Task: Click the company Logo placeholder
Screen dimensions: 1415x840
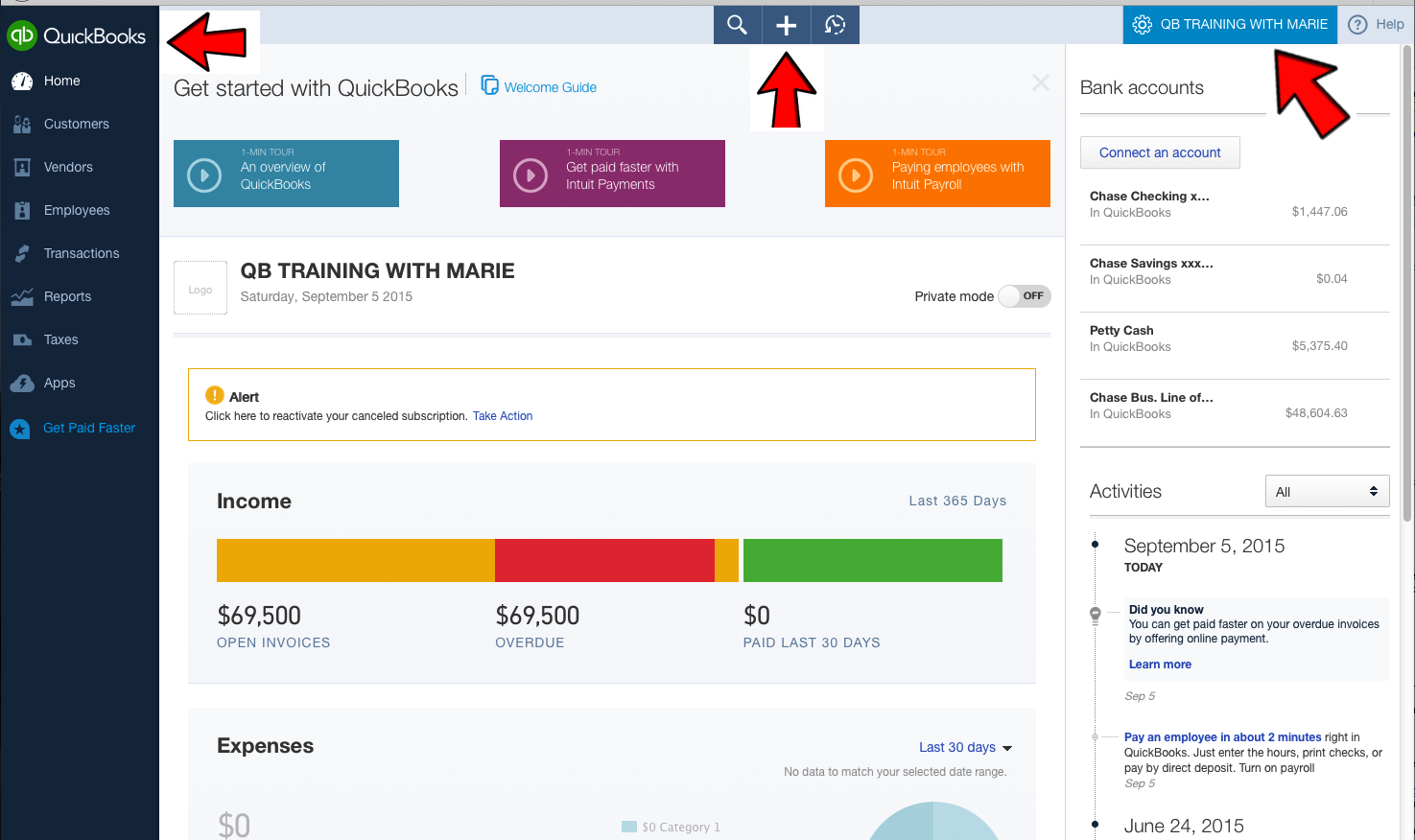Action: [x=200, y=288]
